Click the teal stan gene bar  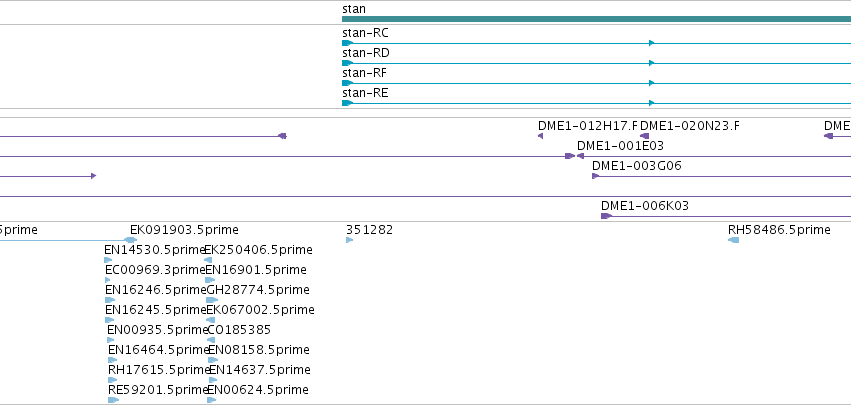[x=596, y=19]
